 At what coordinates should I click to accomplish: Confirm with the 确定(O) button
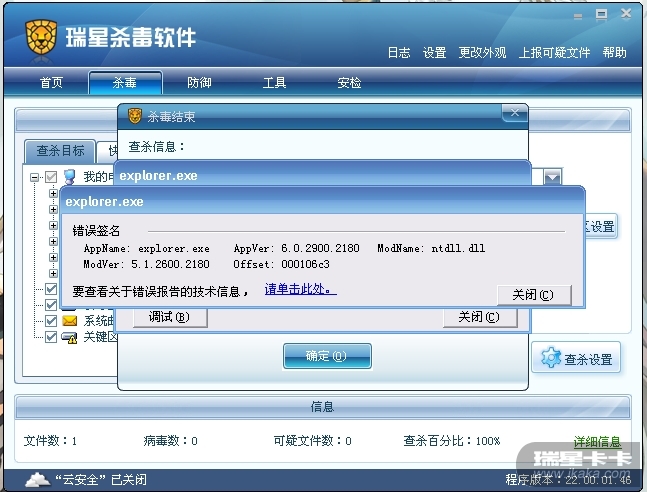click(327, 356)
